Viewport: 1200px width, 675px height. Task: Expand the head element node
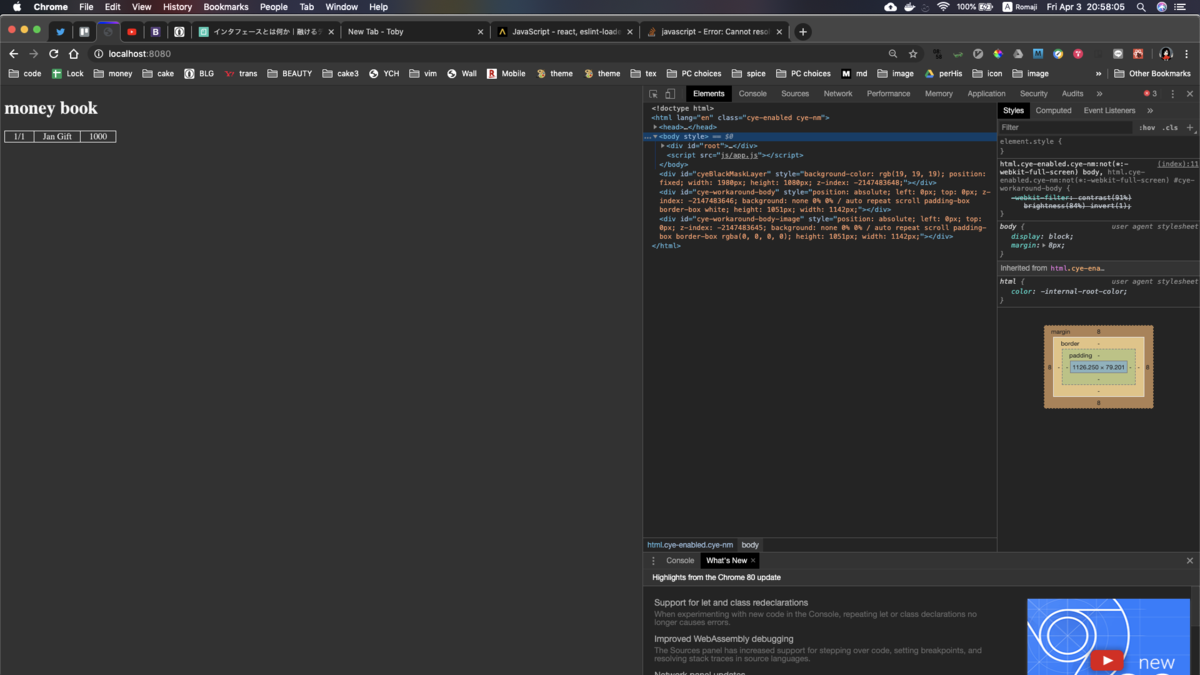coord(656,127)
